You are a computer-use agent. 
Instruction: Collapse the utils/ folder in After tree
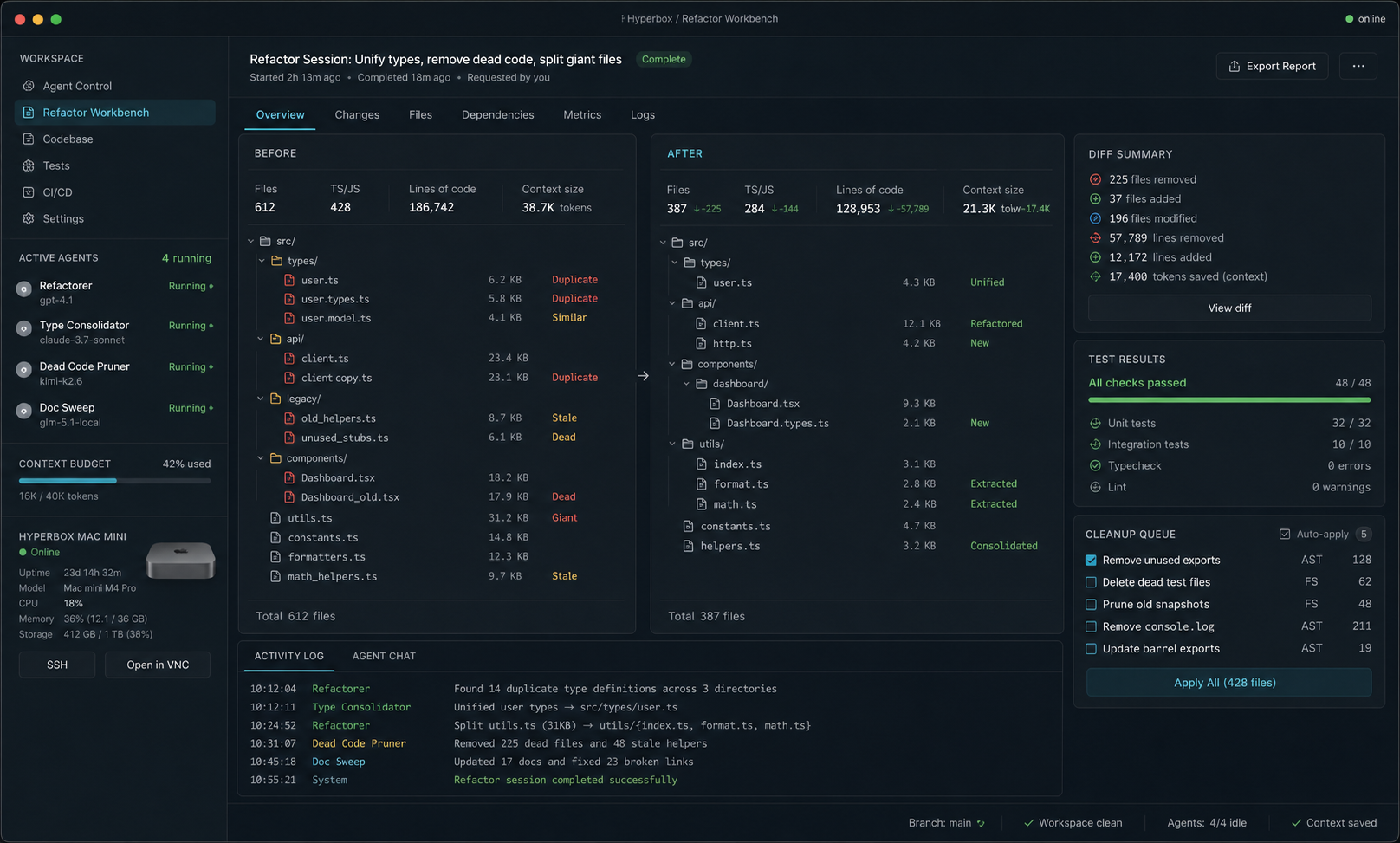coord(672,444)
